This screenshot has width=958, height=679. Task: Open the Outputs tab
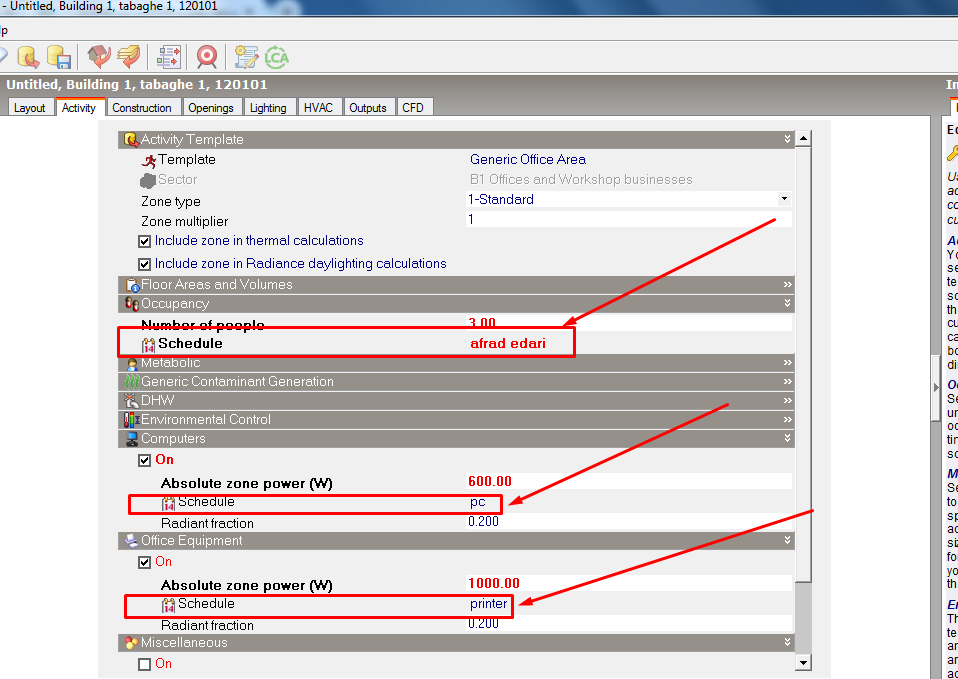tap(368, 108)
